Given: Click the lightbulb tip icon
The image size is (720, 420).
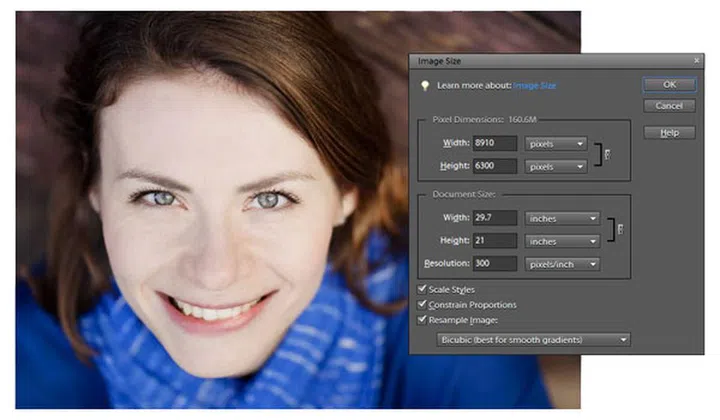Looking at the screenshot, I should click(424, 85).
